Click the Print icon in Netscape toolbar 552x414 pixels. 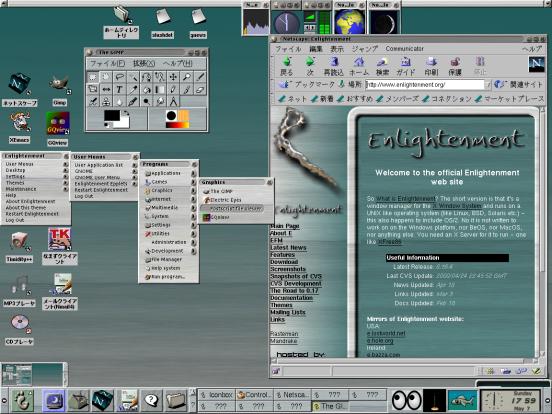431,66
